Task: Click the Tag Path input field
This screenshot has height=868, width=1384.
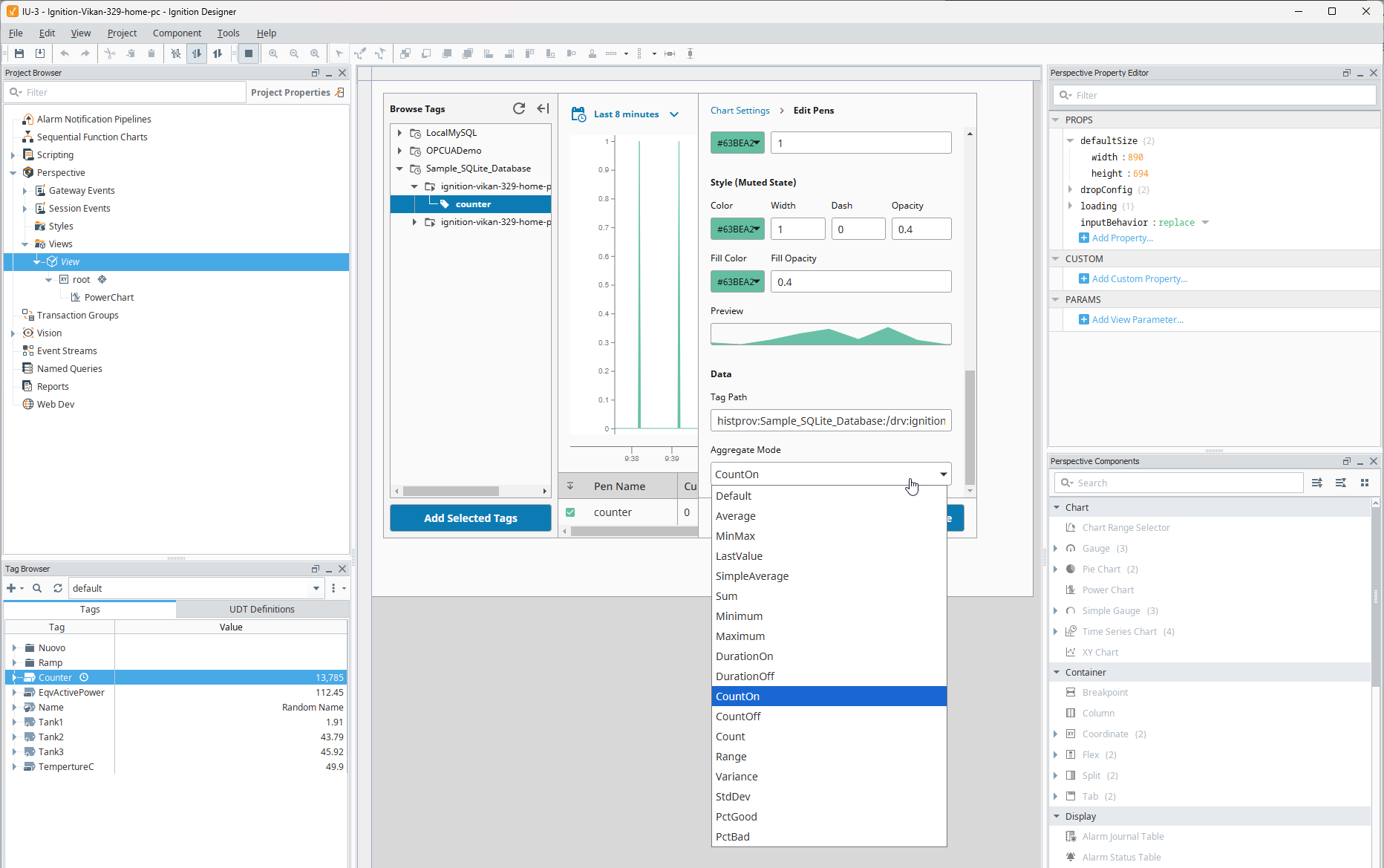Action: coord(830,421)
